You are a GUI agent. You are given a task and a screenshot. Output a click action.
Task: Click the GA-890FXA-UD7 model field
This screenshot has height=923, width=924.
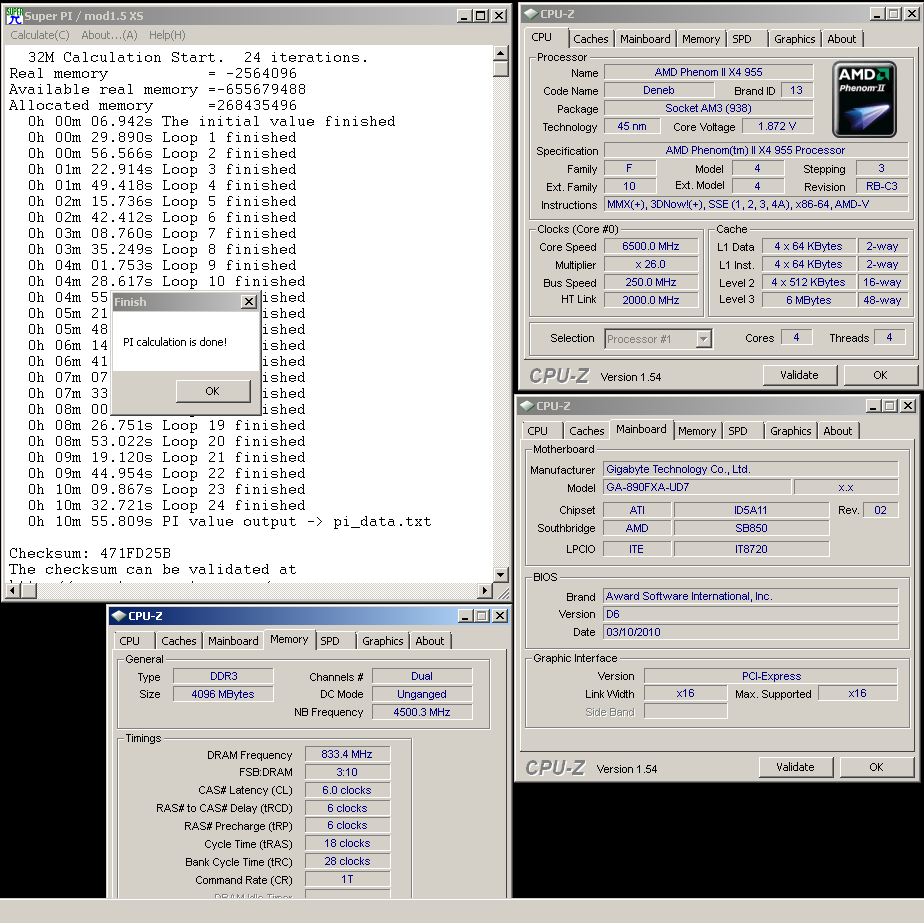[697, 487]
